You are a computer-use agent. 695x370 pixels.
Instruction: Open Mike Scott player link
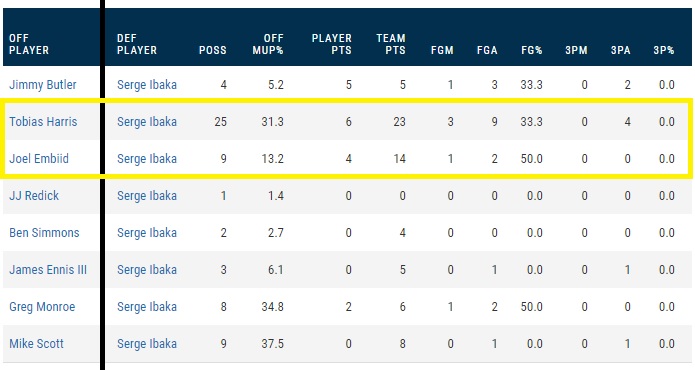[36, 343]
